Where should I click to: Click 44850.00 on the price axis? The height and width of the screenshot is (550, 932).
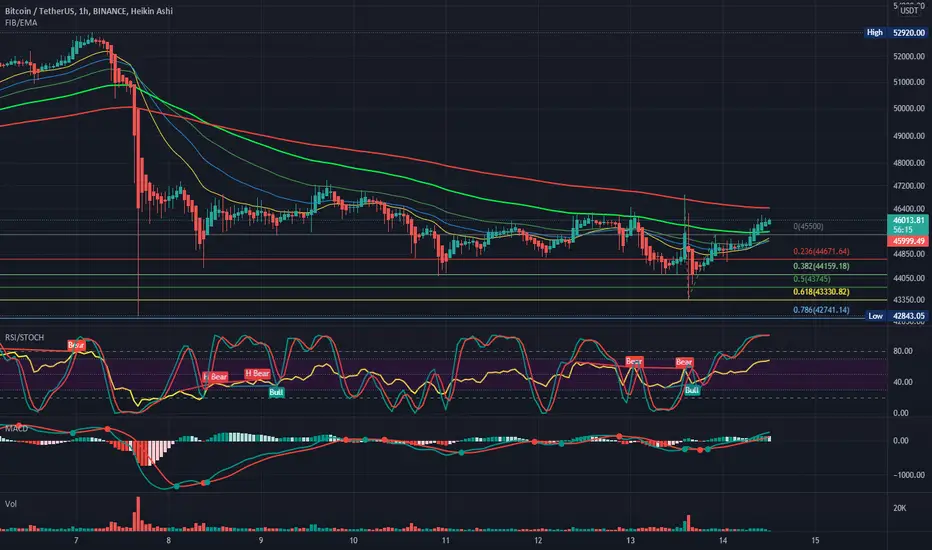(909, 254)
